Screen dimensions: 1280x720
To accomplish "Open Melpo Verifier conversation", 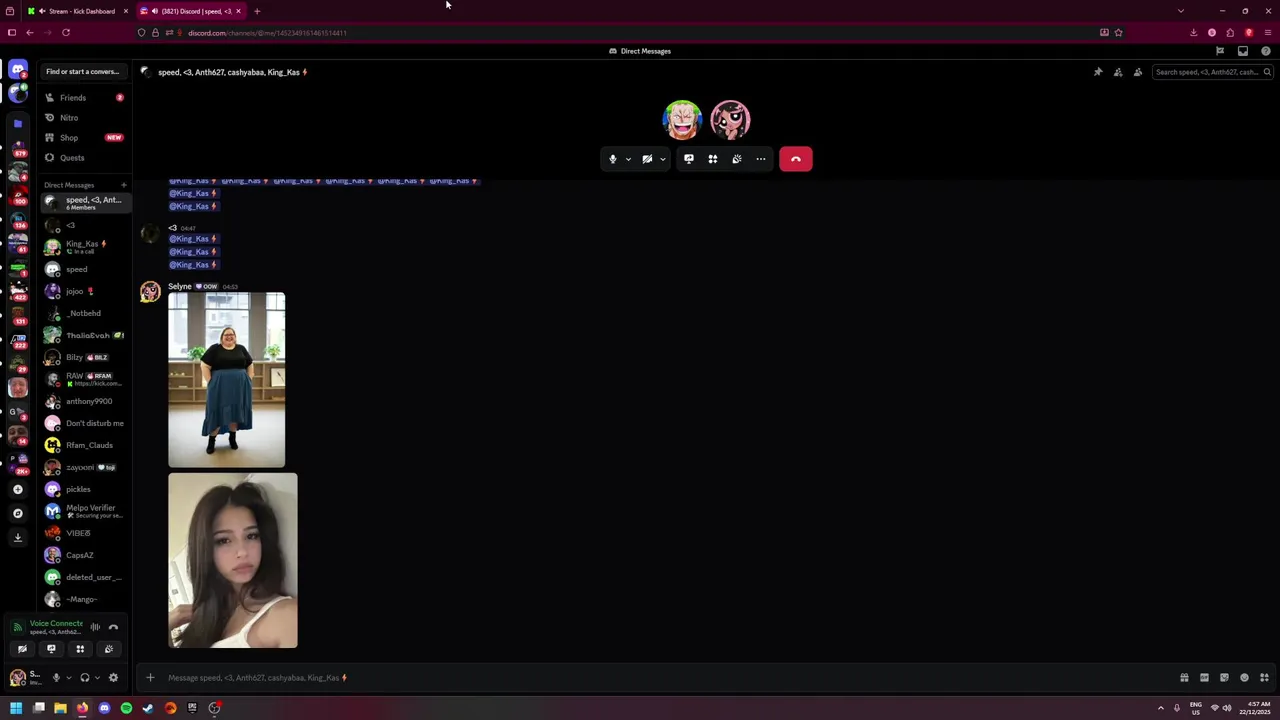I will (86, 511).
